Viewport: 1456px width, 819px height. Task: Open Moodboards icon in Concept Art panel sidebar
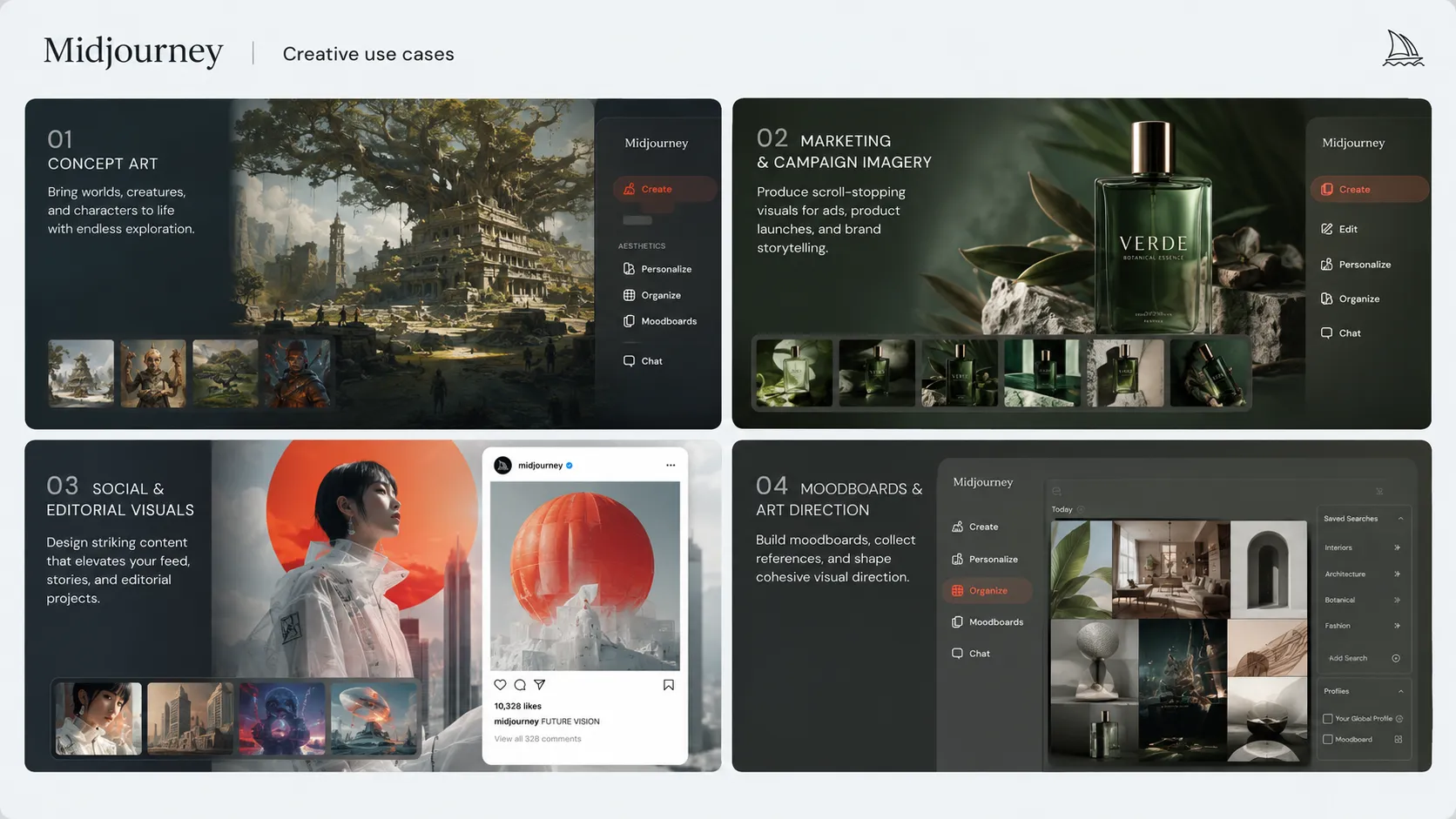(629, 321)
